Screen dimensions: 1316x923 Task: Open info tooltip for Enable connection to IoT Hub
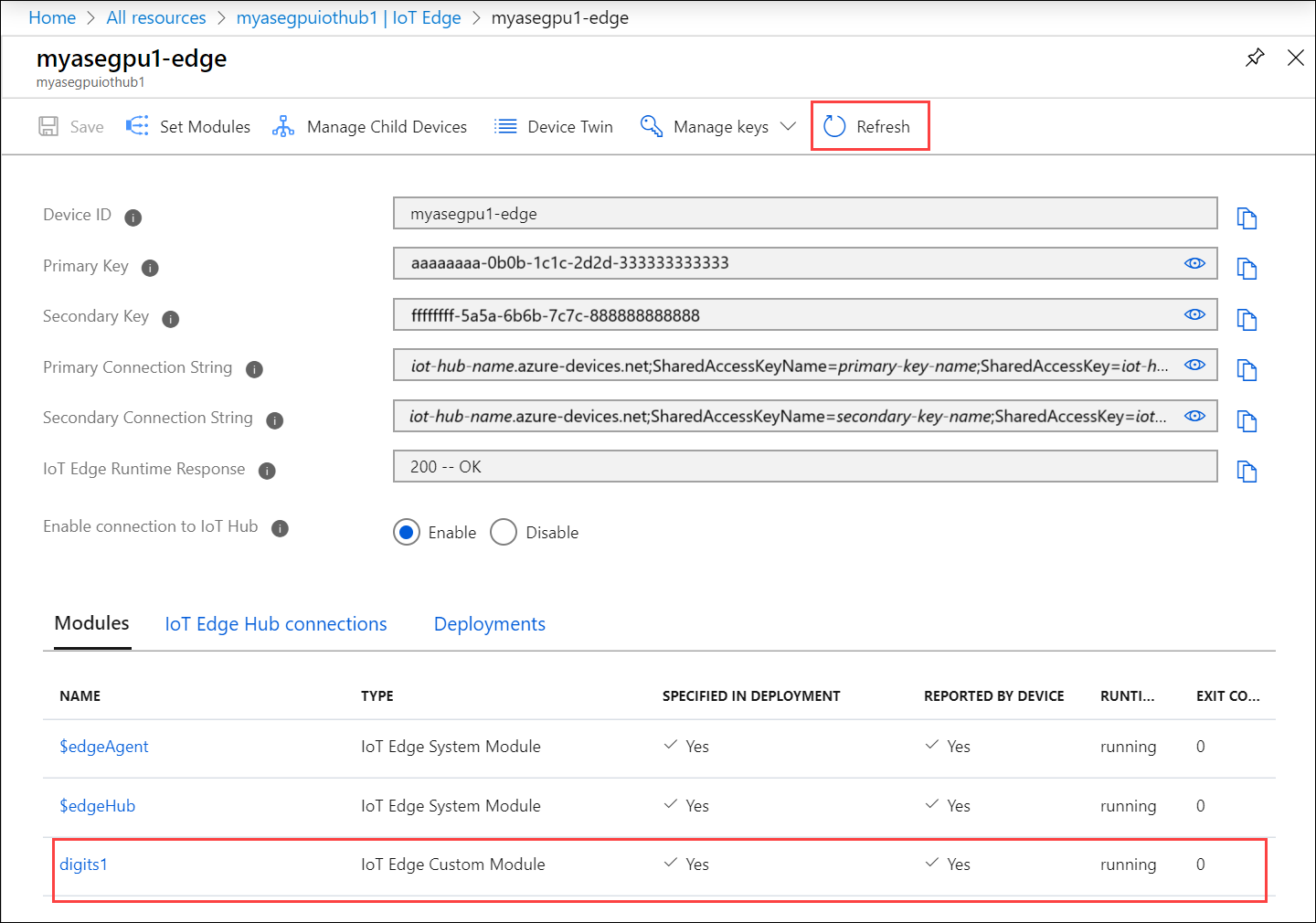pyautogui.click(x=281, y=528)
